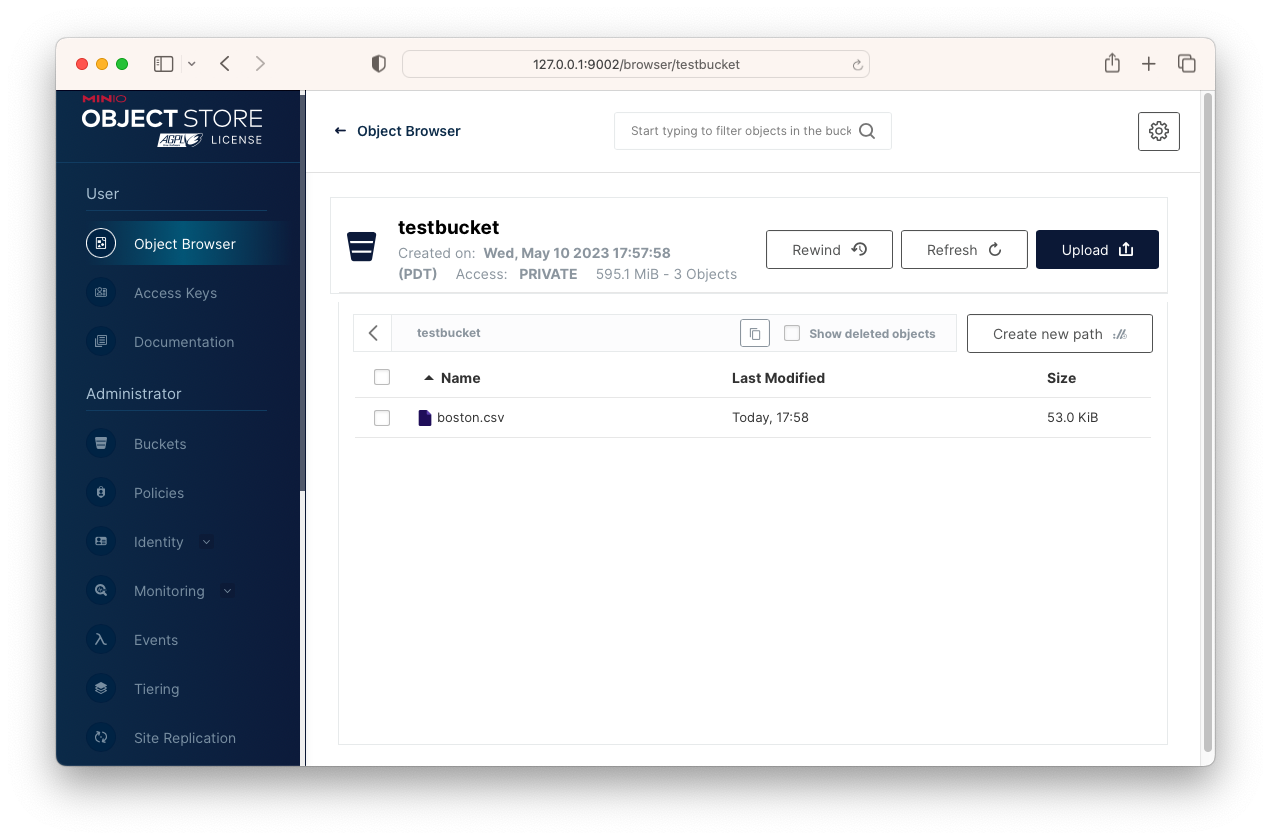
Task: Click the Access Keys icon
Action: click(101, 293)
